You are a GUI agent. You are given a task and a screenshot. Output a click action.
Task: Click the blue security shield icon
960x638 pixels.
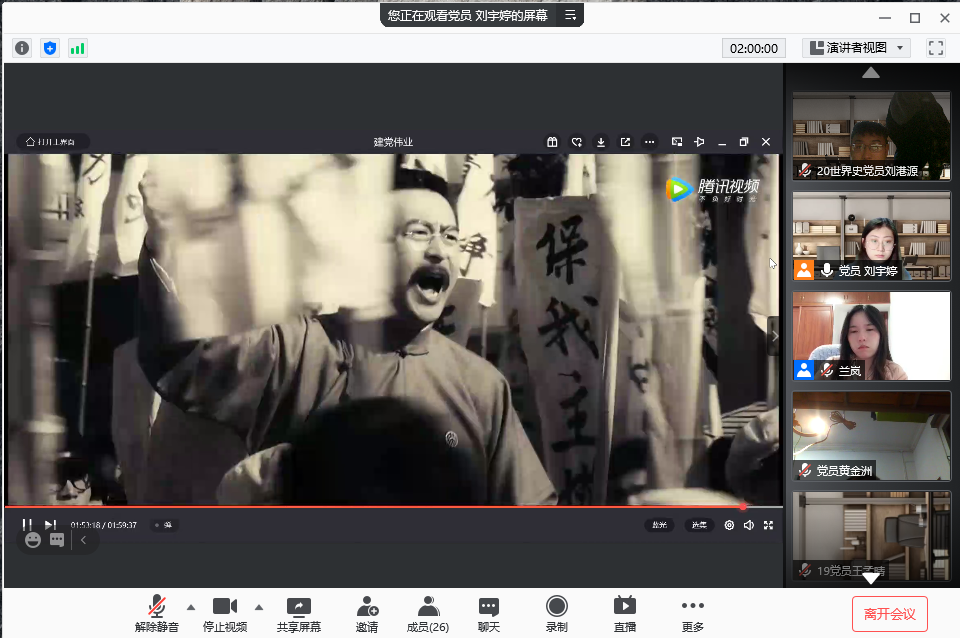[50, 48]
